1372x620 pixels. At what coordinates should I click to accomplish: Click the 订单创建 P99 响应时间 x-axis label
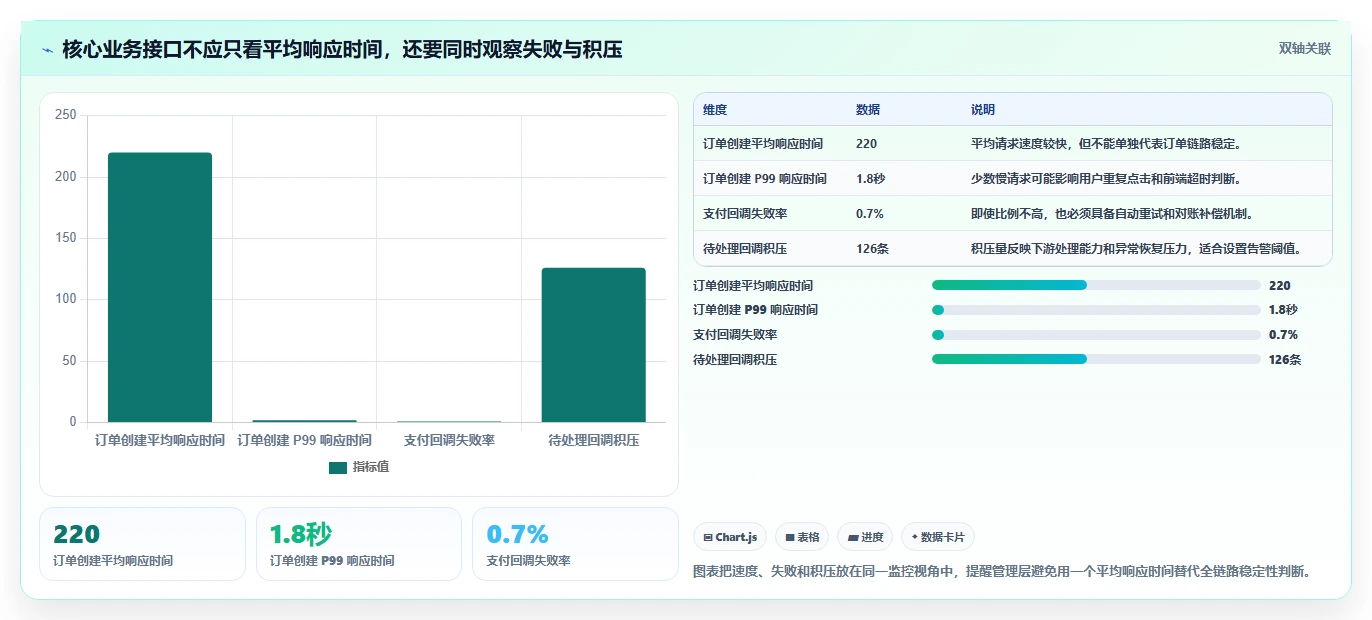pos(304,440)
